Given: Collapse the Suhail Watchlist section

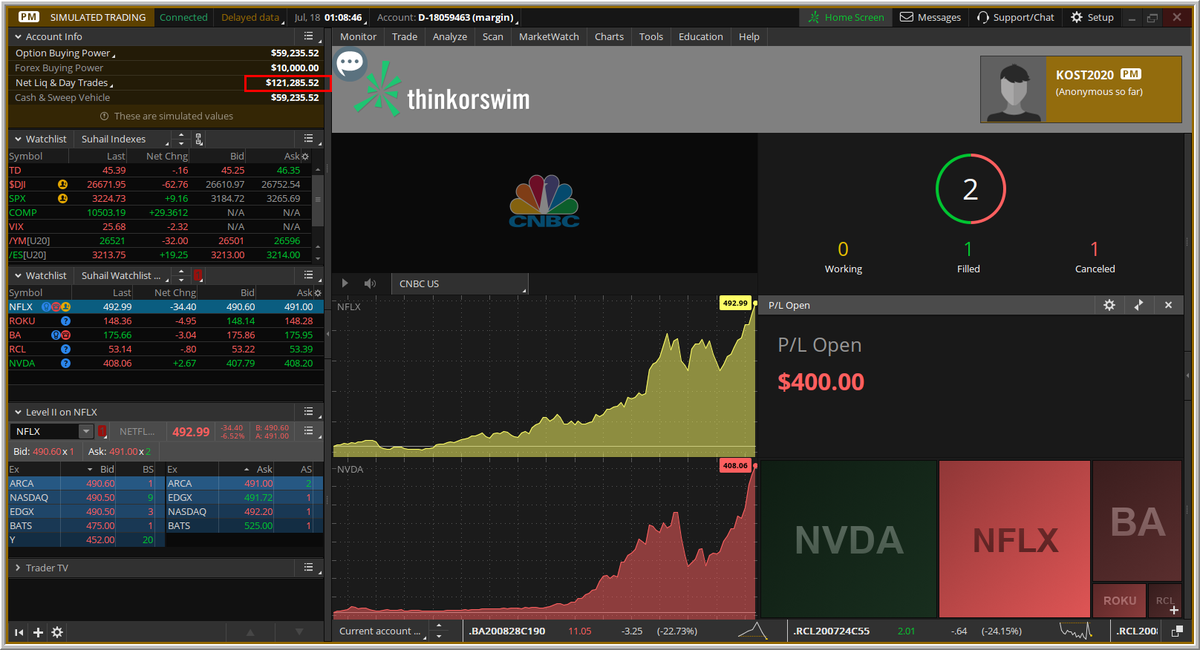Looking at the screenshot, I should (x=17, y=275).
